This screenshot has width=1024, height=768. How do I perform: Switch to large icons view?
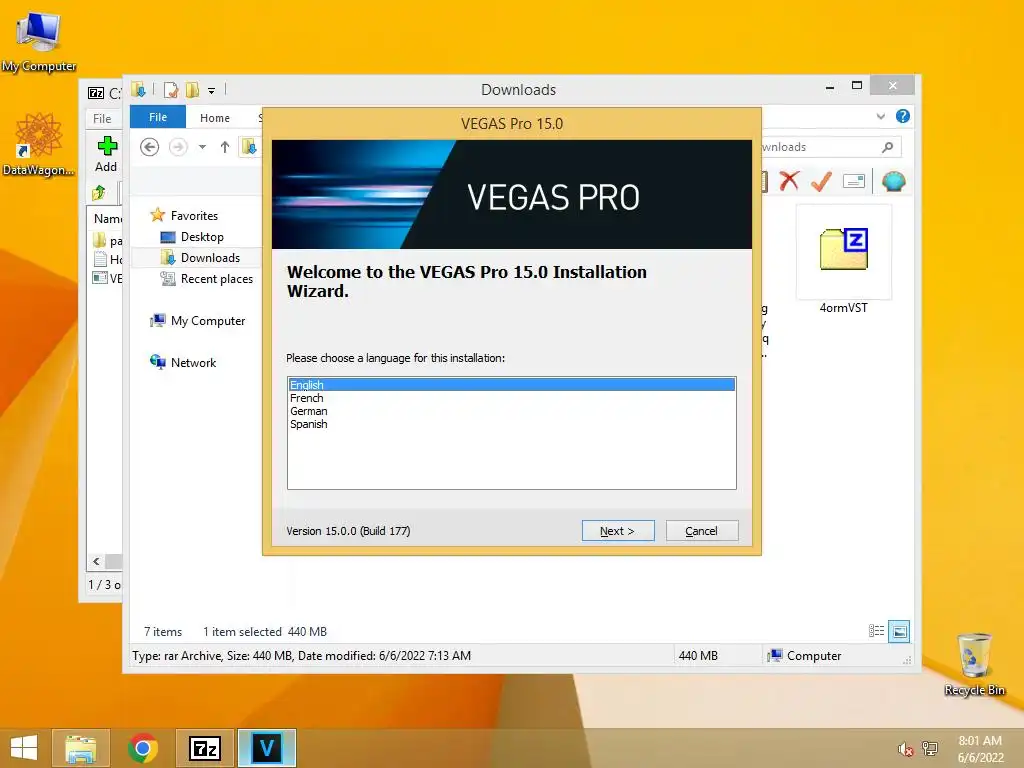(x=899, y=632)
